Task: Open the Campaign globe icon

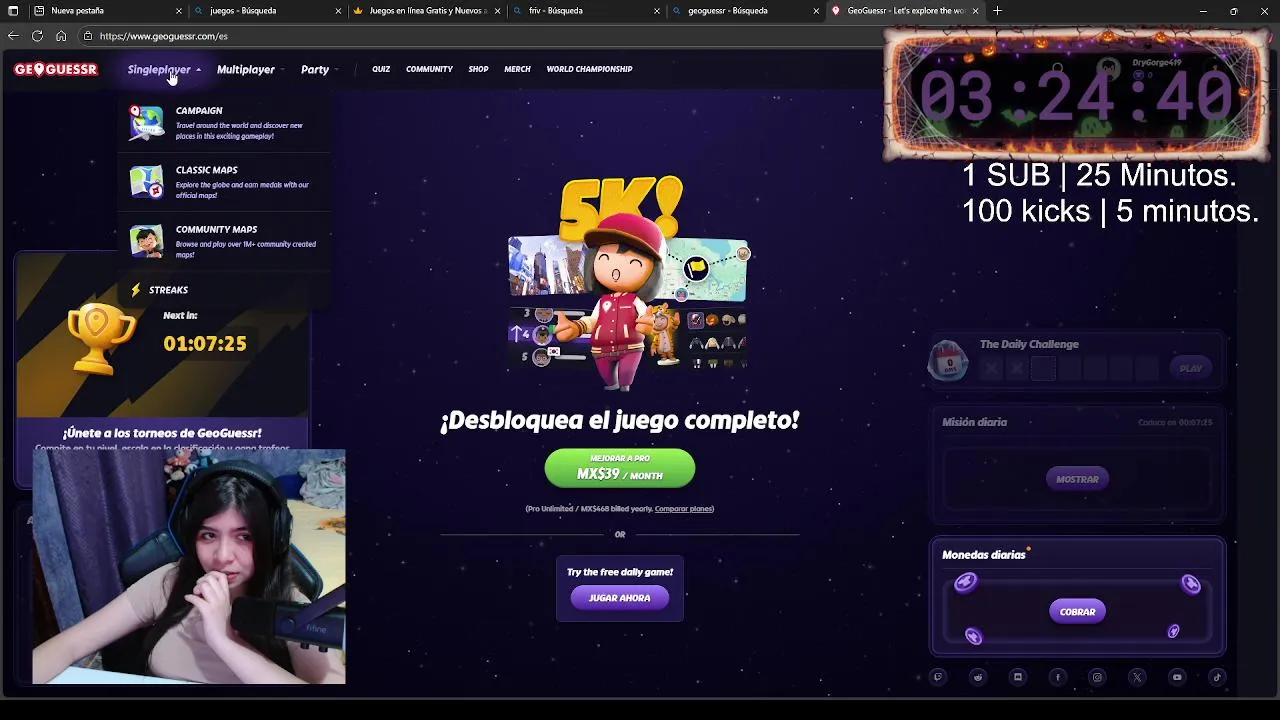Action: (x=146, y=122)
